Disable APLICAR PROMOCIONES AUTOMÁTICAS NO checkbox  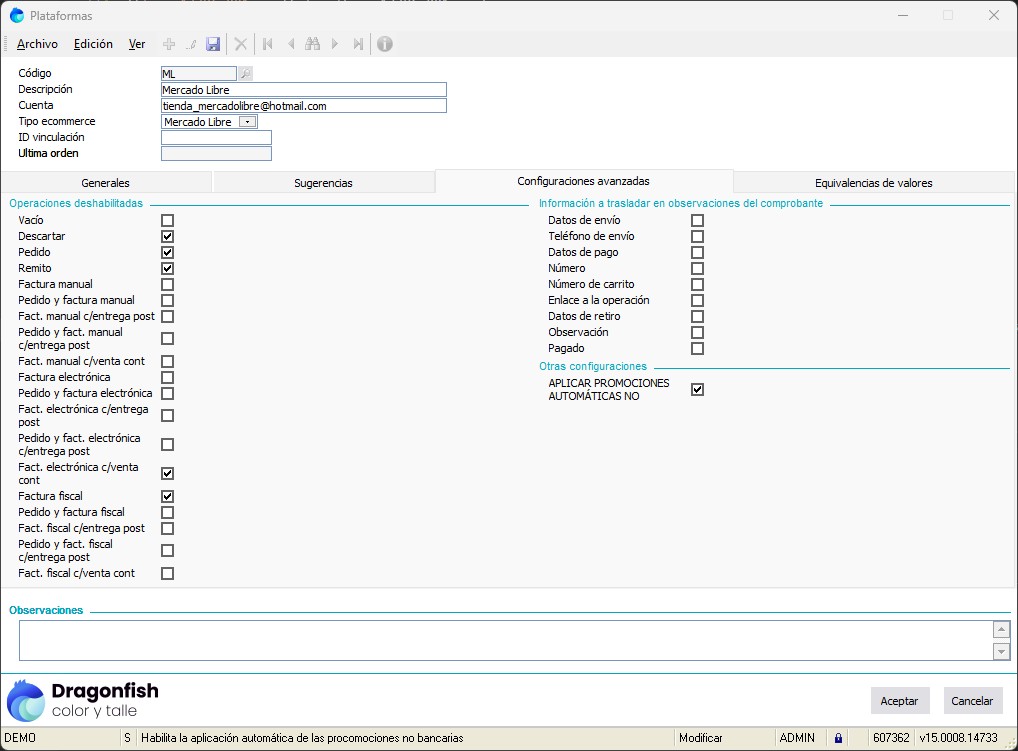(x=697, y=390)
